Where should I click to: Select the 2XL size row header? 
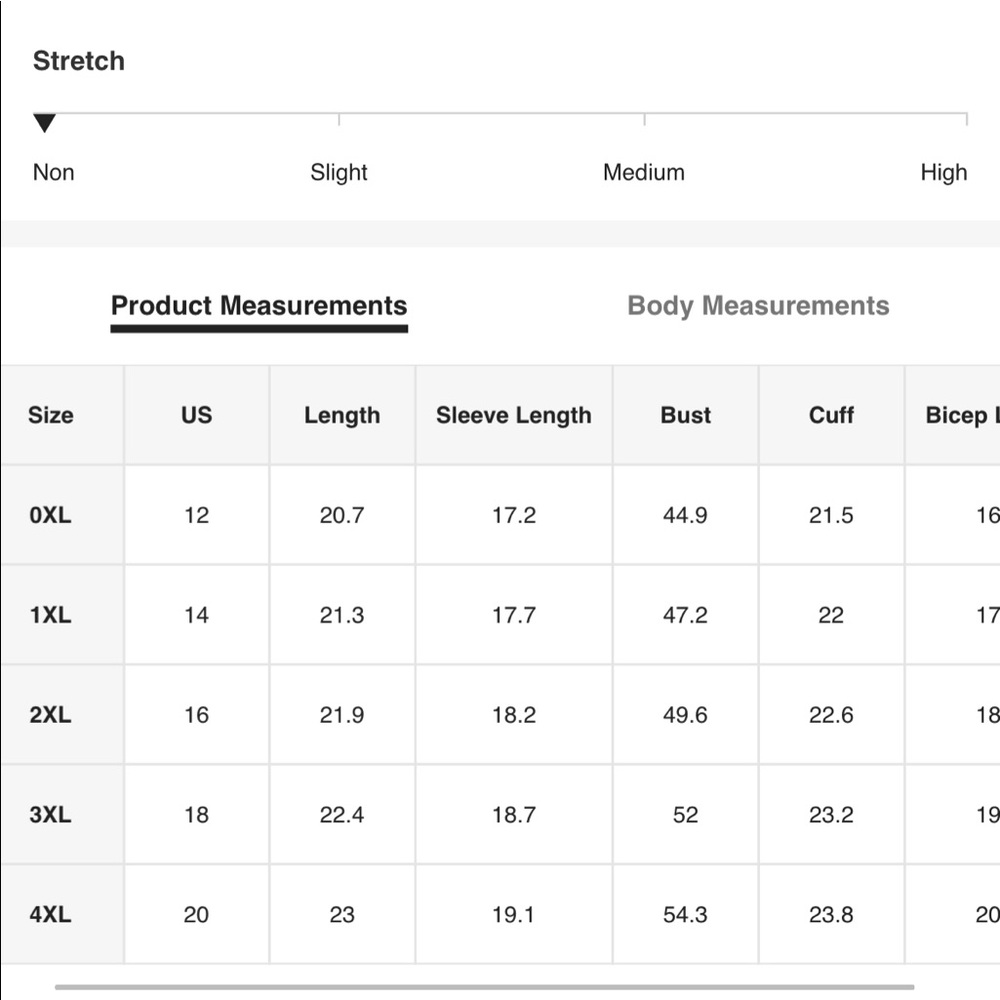click(50, 714)
